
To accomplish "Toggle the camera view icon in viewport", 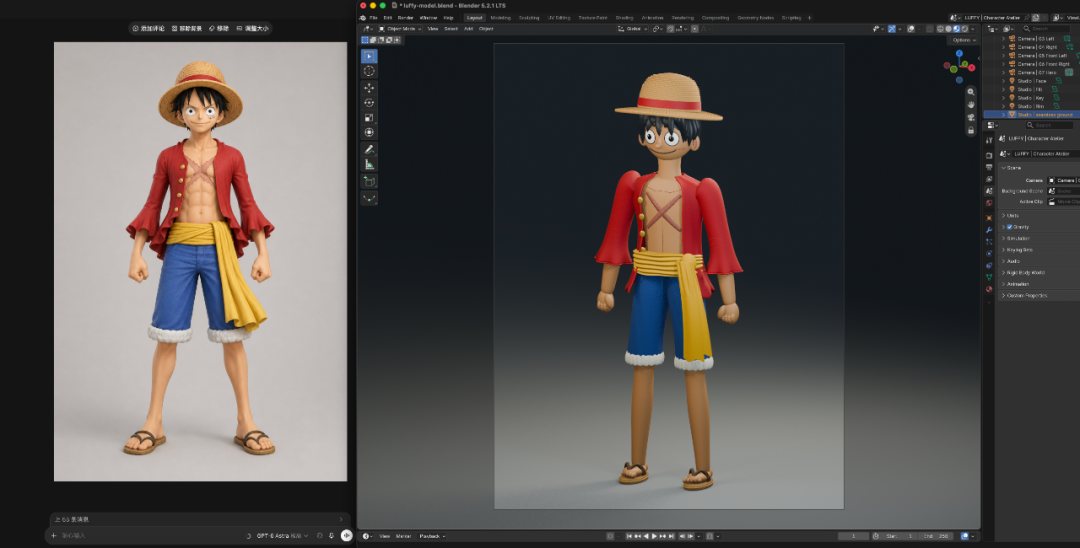I will tap(970, 118).
